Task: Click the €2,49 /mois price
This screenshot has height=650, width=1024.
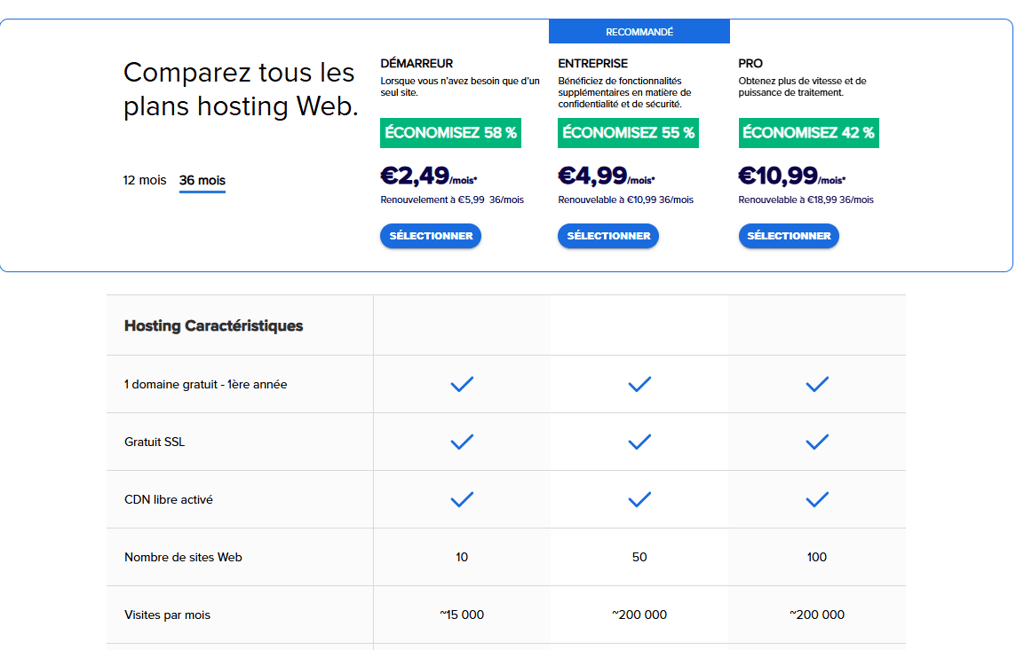Action: pyautogui.click(x=428, y=176)
